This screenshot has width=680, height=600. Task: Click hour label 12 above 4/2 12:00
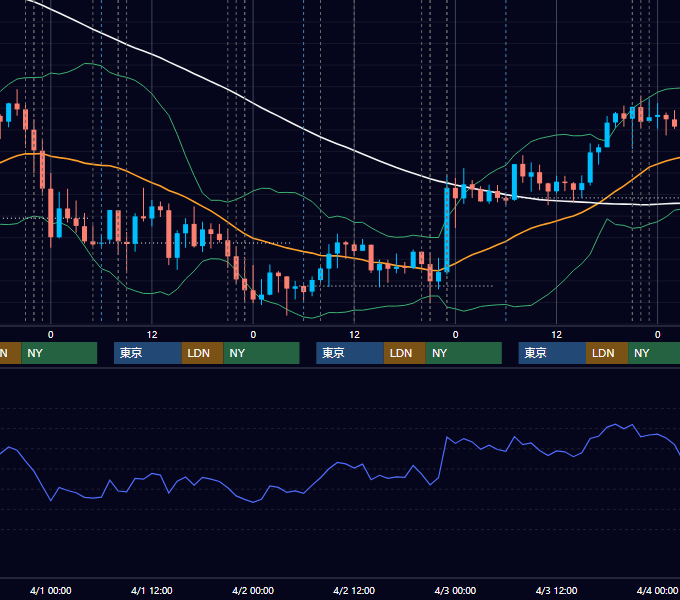[x=354, y=335]
